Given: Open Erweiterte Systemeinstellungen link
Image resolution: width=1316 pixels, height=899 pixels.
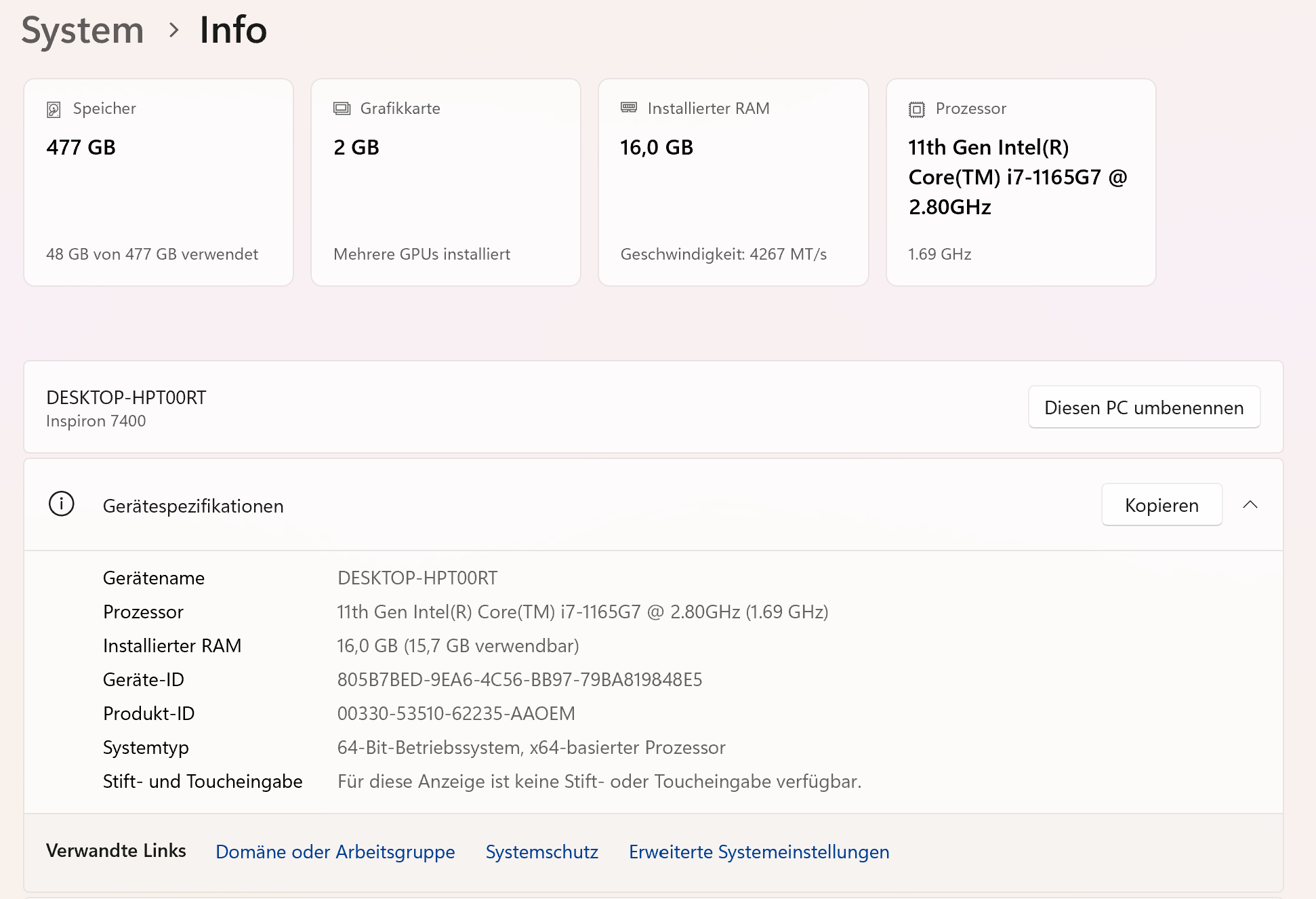Looking at the screenshot, I should tap(759, 852).
